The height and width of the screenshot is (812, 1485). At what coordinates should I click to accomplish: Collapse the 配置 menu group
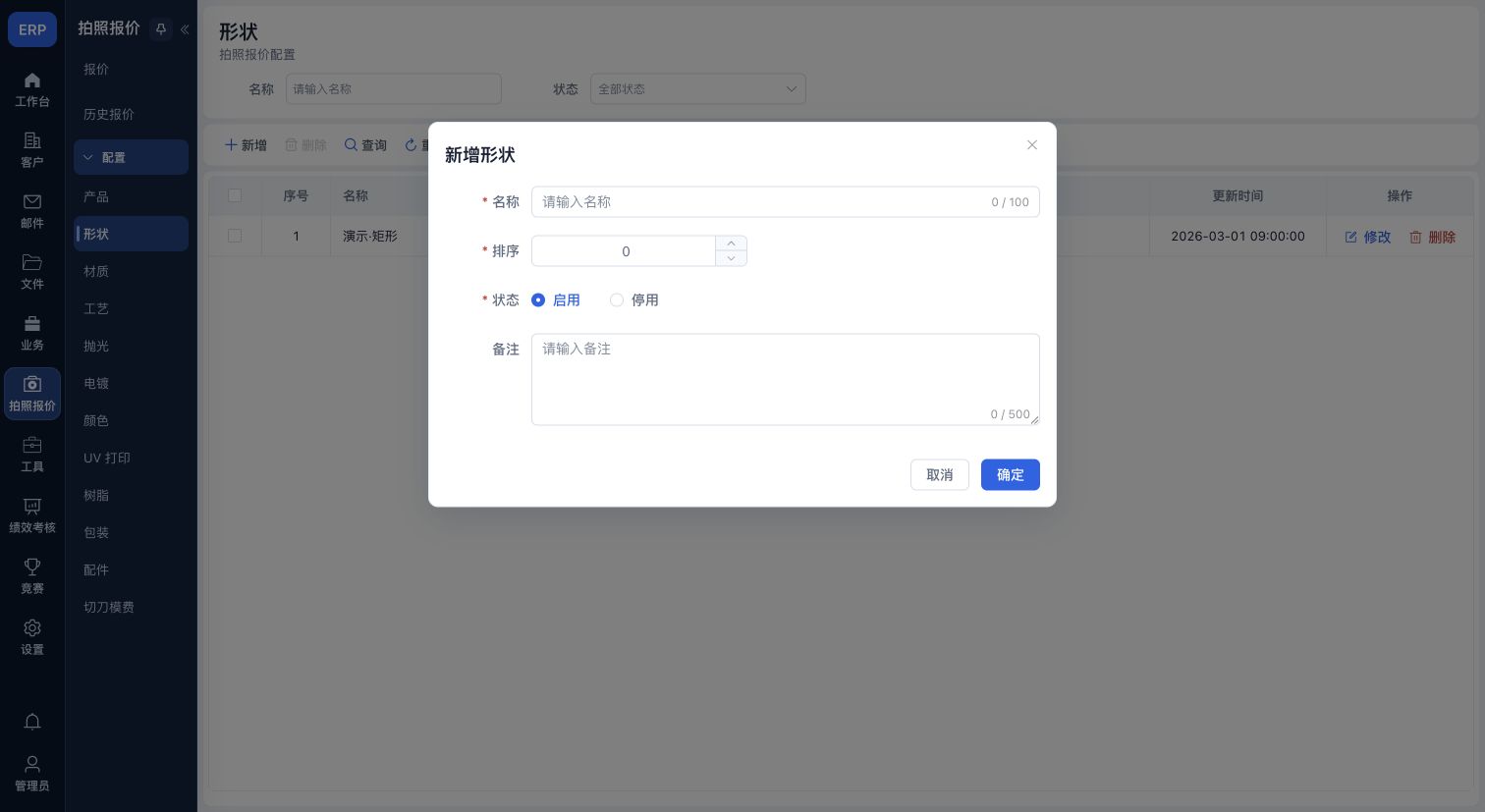[131, 157]
